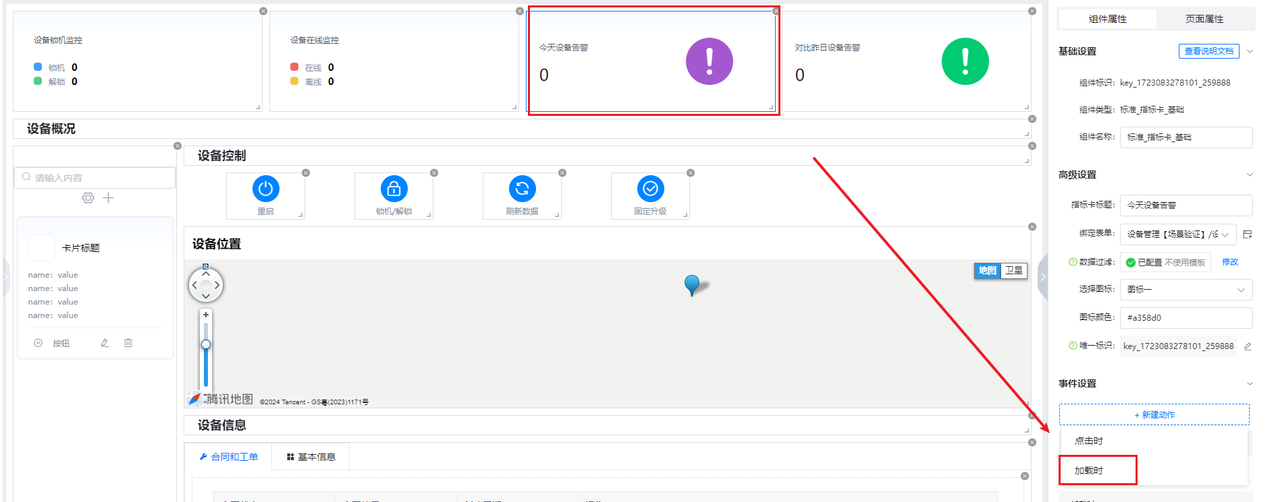Click the blue map location pin

(x=692, y=285)
